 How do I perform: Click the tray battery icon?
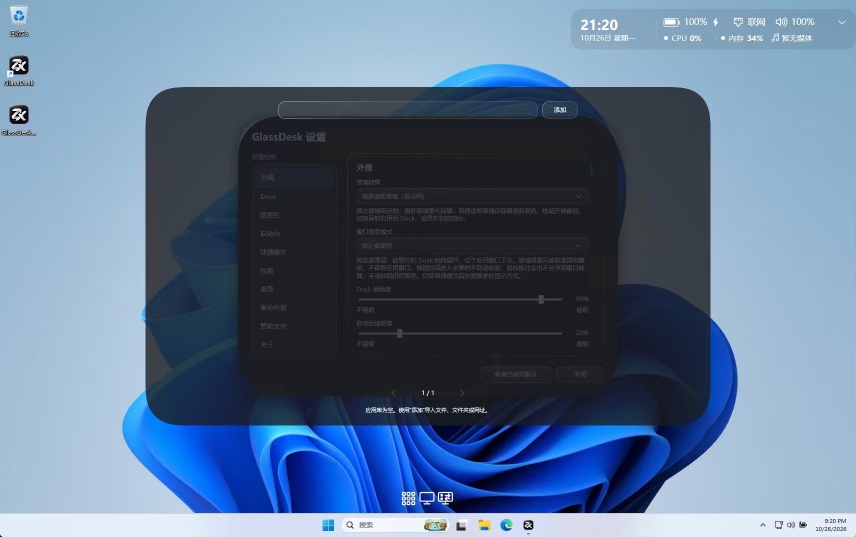803,525
